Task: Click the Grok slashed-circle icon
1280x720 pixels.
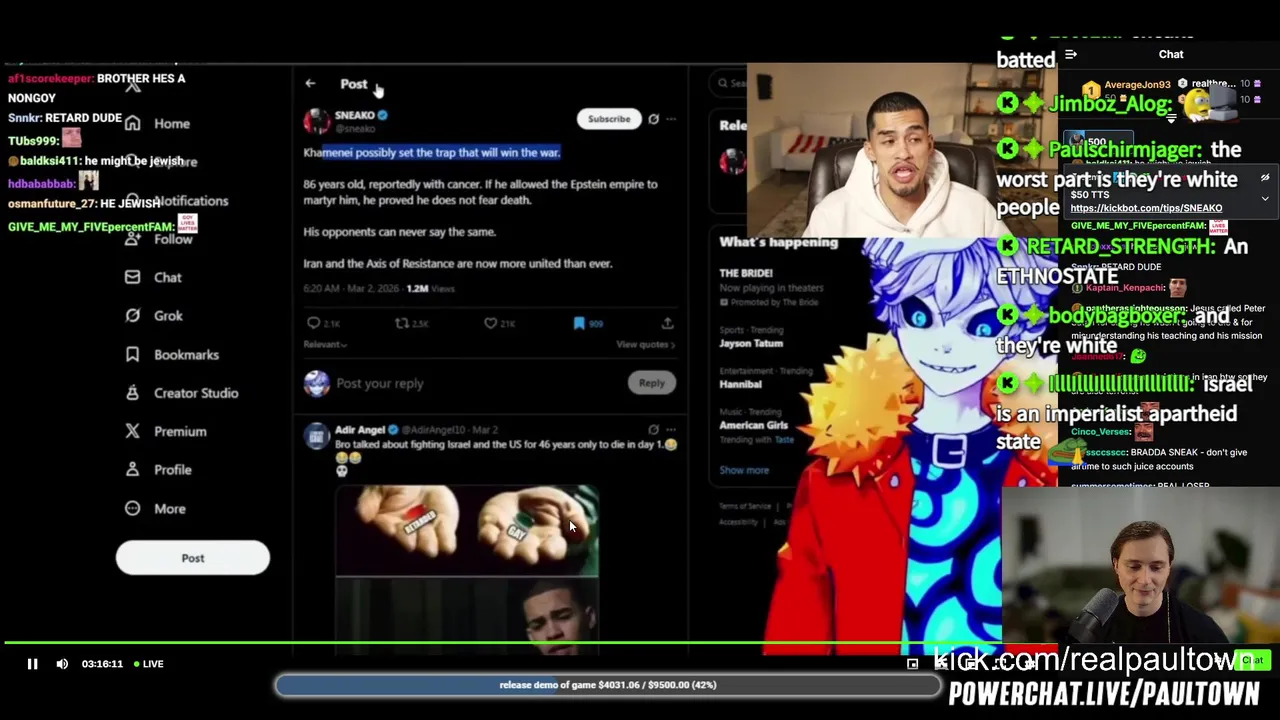Action: pos(133,316)
